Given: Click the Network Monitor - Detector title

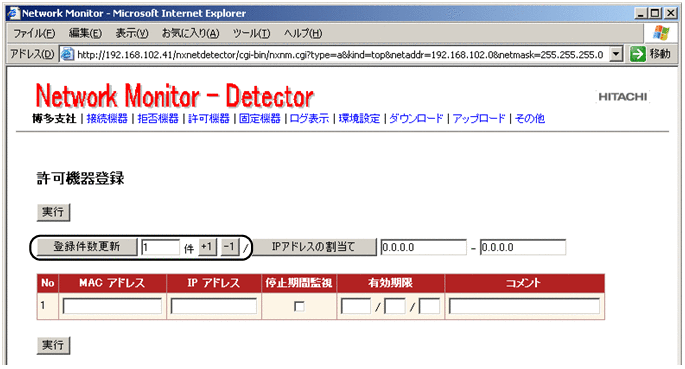Looking at the screenshot, I should click(x=174, y=96).
